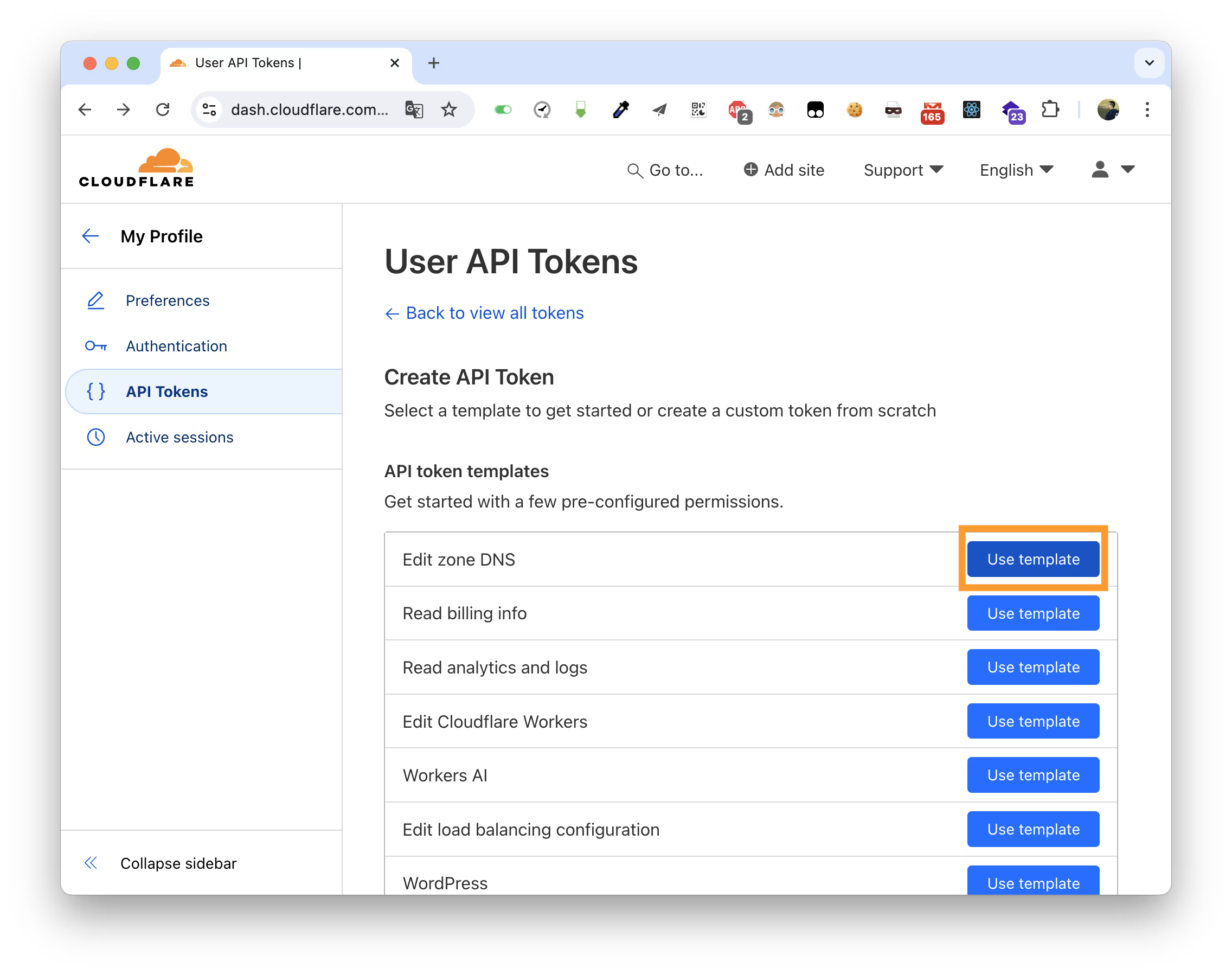Click the 'Create API Token' heading
1232x975 pixels.
[469, 377]
